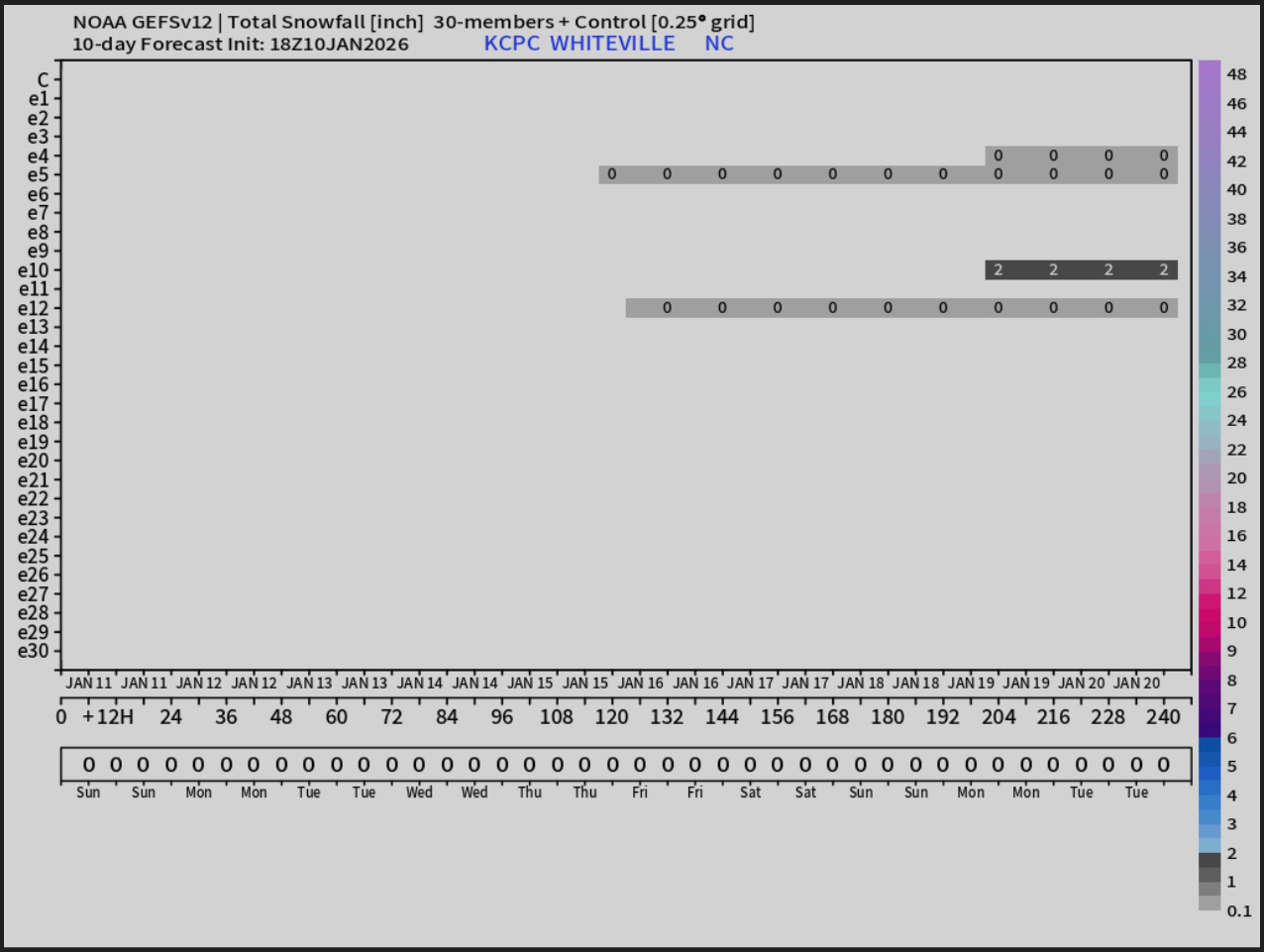Click the +12H forecast hour label
This screenshot has width=1264, height=952.
(108, 716)
